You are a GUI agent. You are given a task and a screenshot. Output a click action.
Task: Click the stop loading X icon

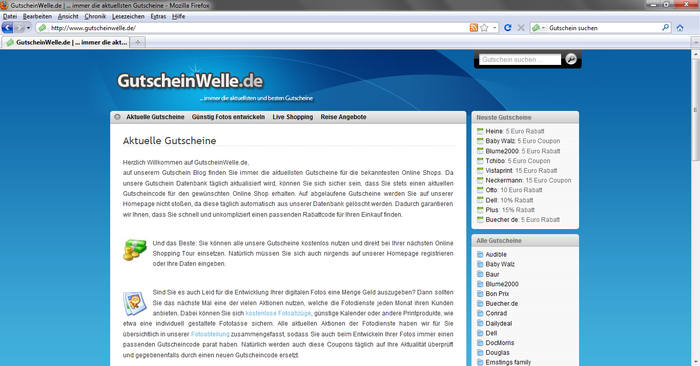pos(521,28)
